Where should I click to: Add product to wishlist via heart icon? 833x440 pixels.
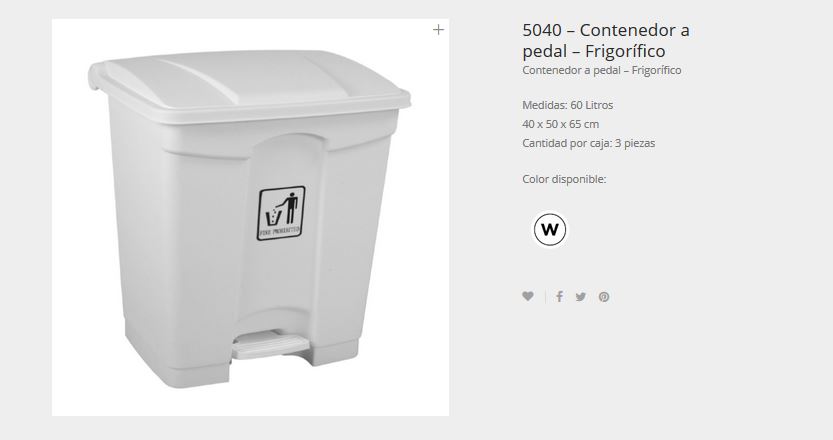pos(528,297)
